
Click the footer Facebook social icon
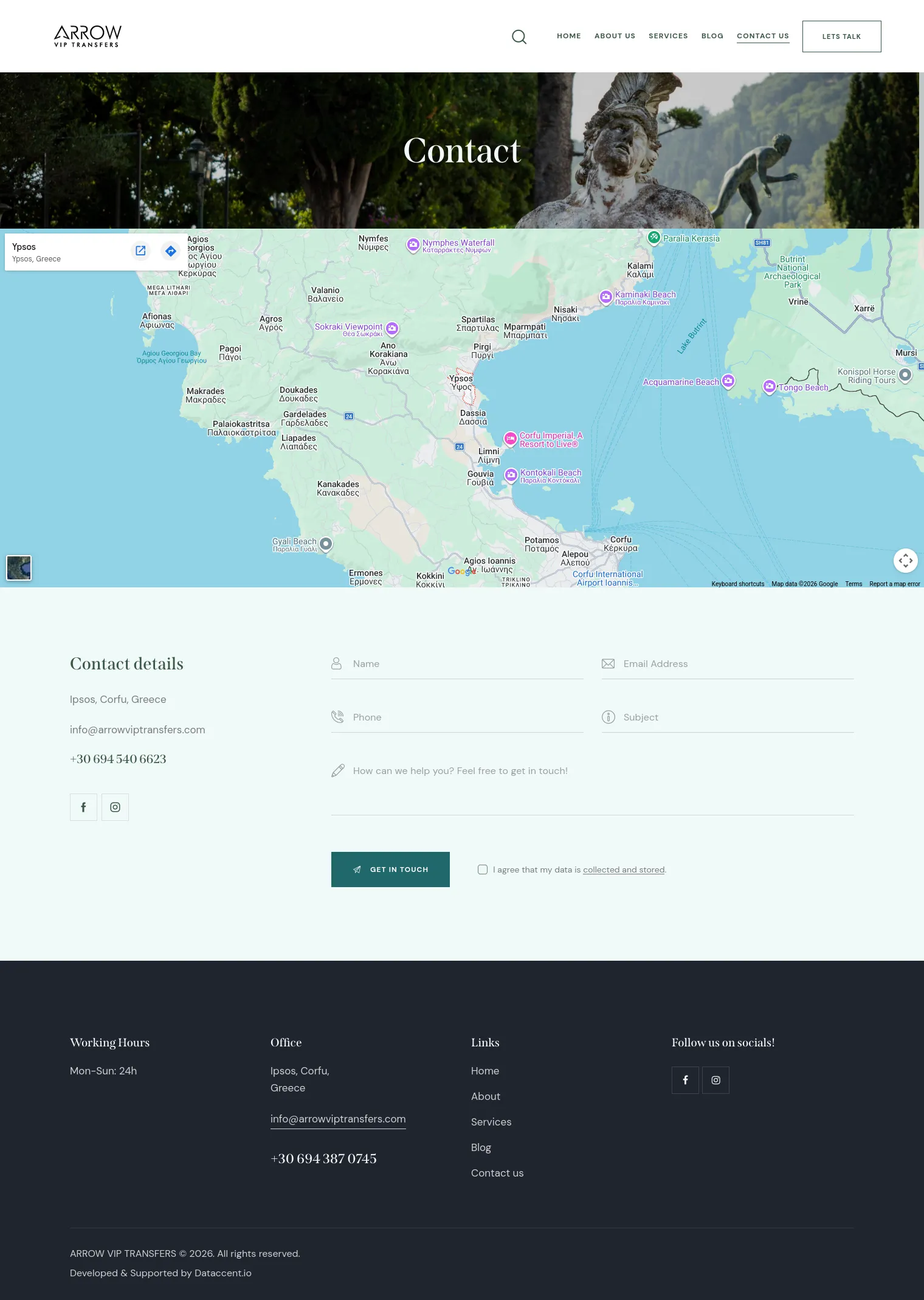pos(685,1080)
